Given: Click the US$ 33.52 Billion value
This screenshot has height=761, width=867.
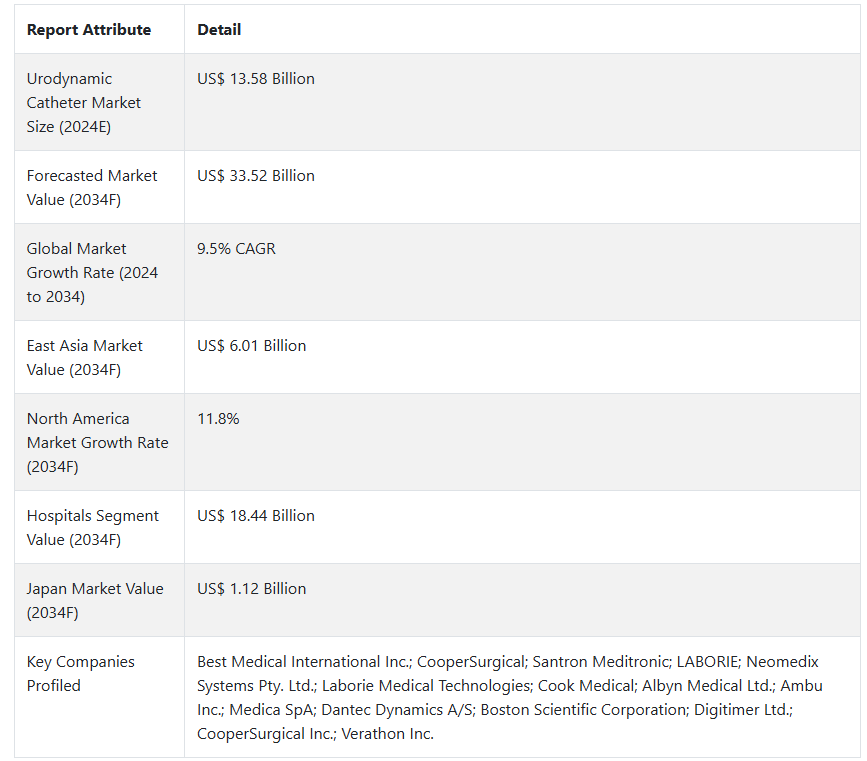Looking at the screenshot, I should (x=256, y=176).
